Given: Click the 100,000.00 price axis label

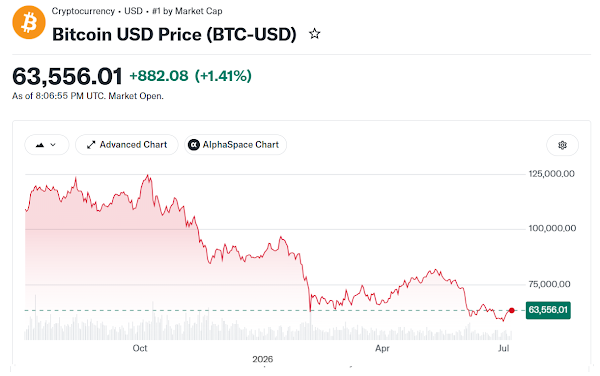Looking at the screenshot, I should 552,228.
